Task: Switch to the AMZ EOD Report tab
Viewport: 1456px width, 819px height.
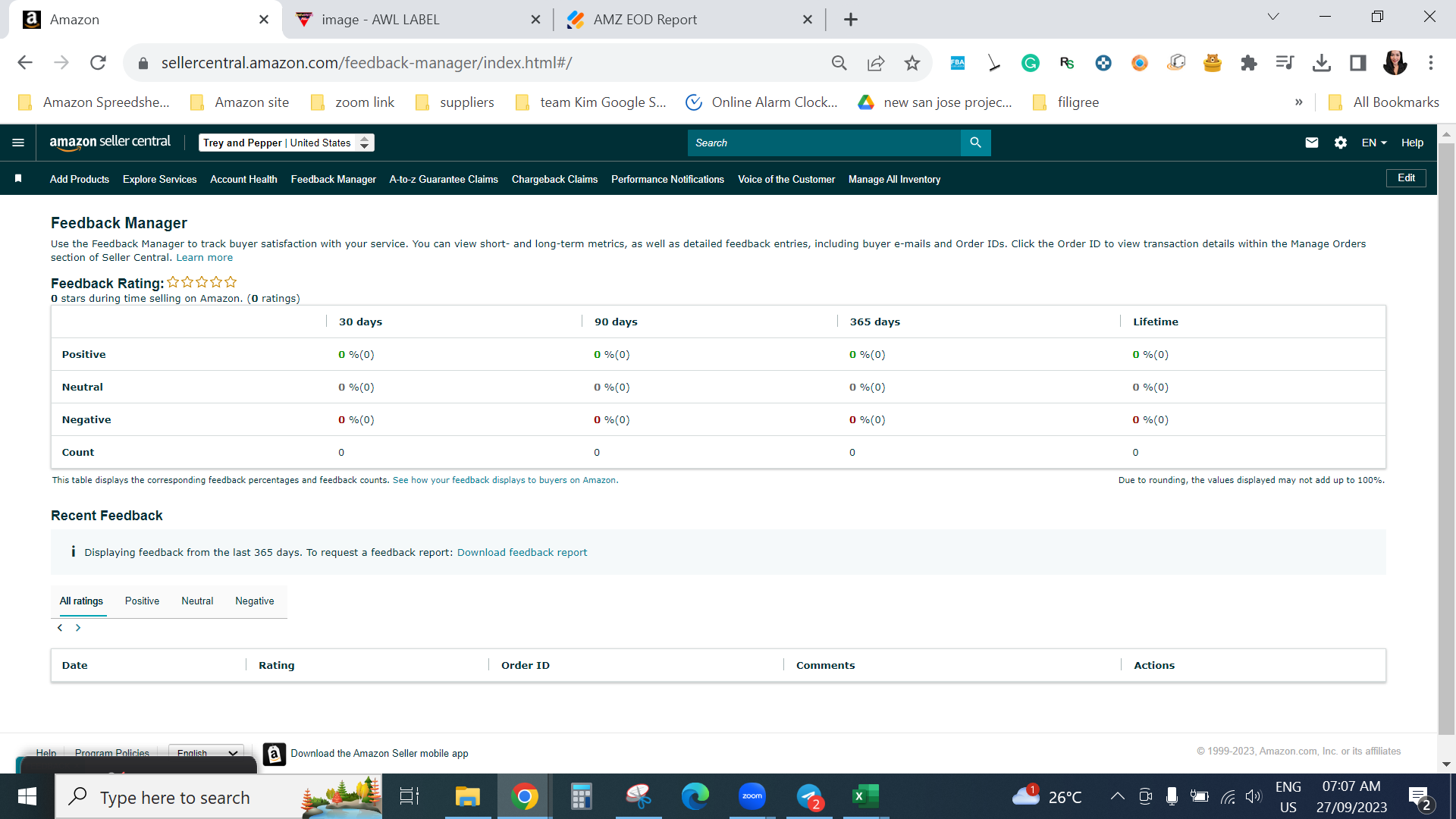Action: [690, 20]
